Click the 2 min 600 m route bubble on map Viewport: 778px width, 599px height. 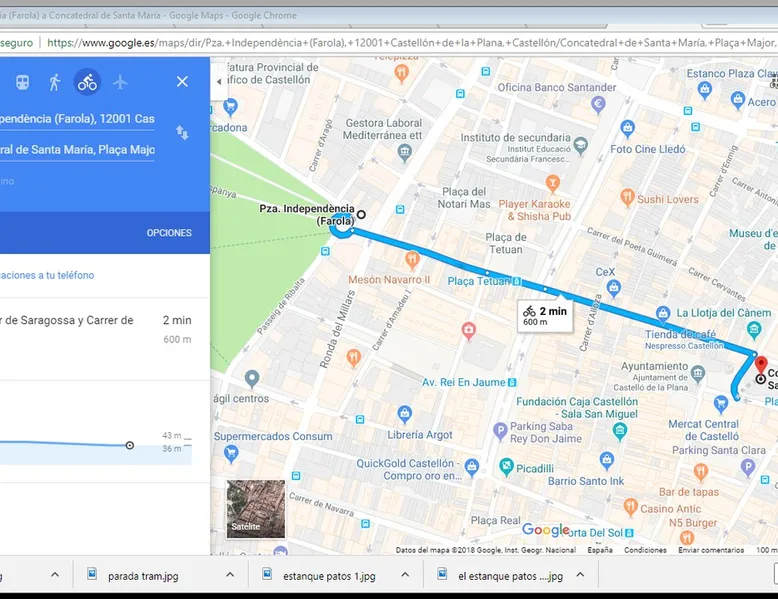[545, 316]
